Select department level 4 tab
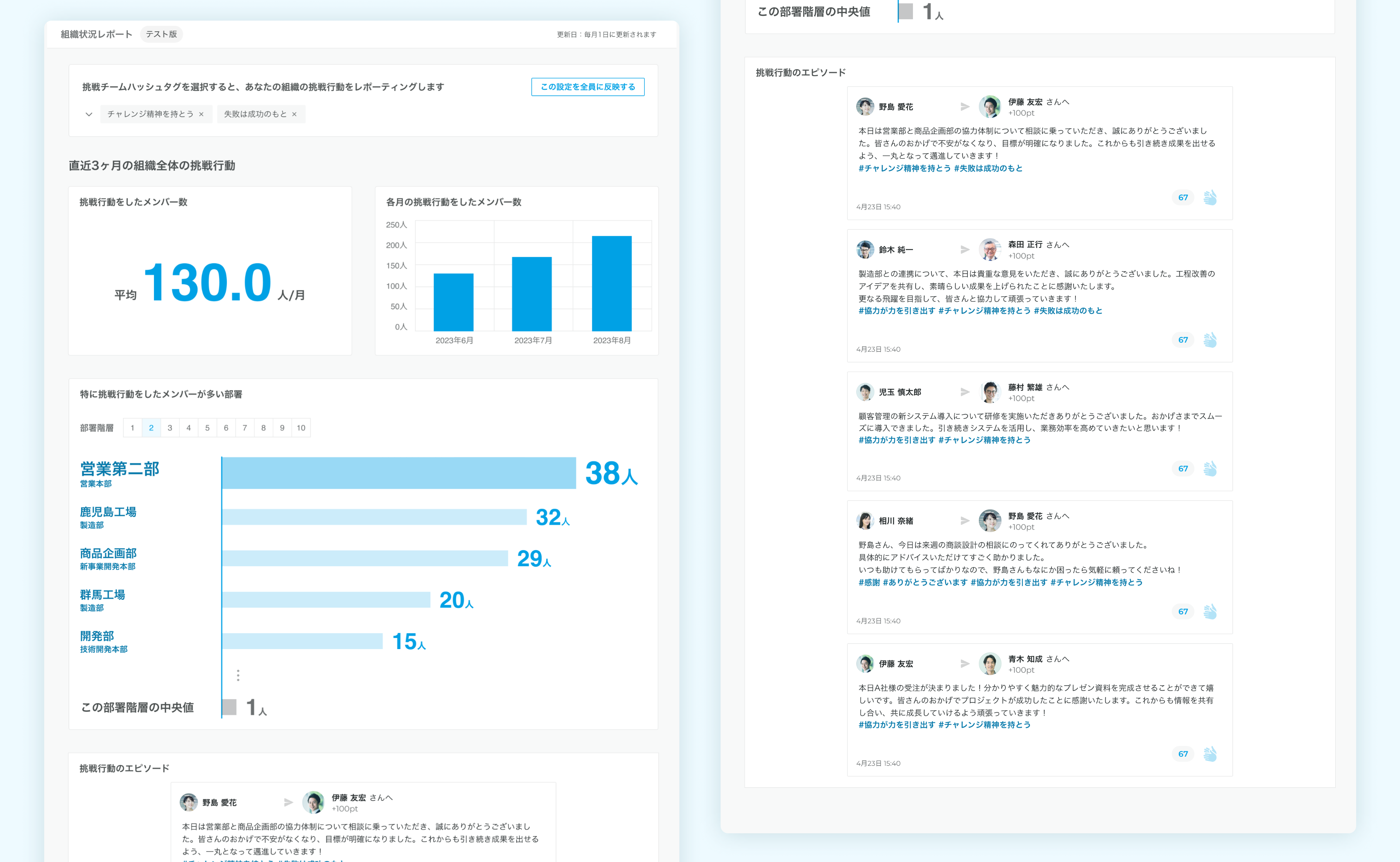The width and height of the screenshot is (1400, 862). (x=189, y=428)
